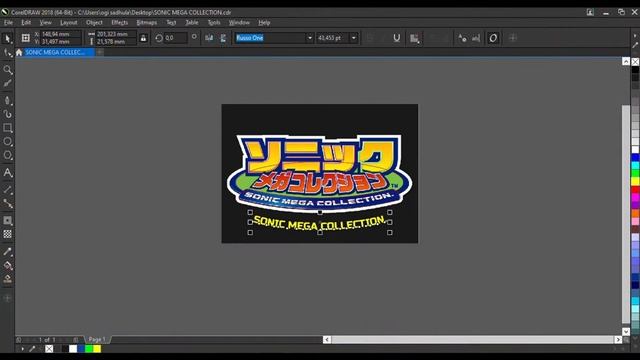Click the mirror text horizontally icon
Image resolution: width=640 pixels, height=360 pixels.
[x=209, y=38]
